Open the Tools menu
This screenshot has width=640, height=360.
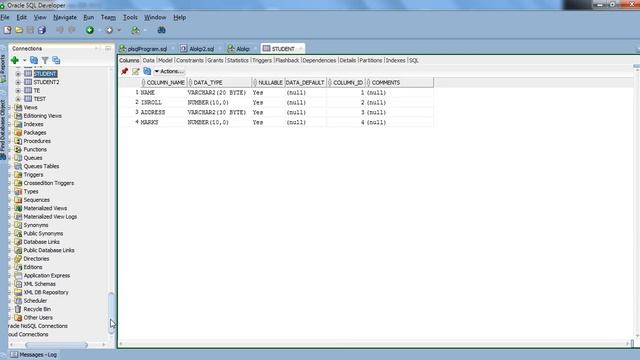130,18
